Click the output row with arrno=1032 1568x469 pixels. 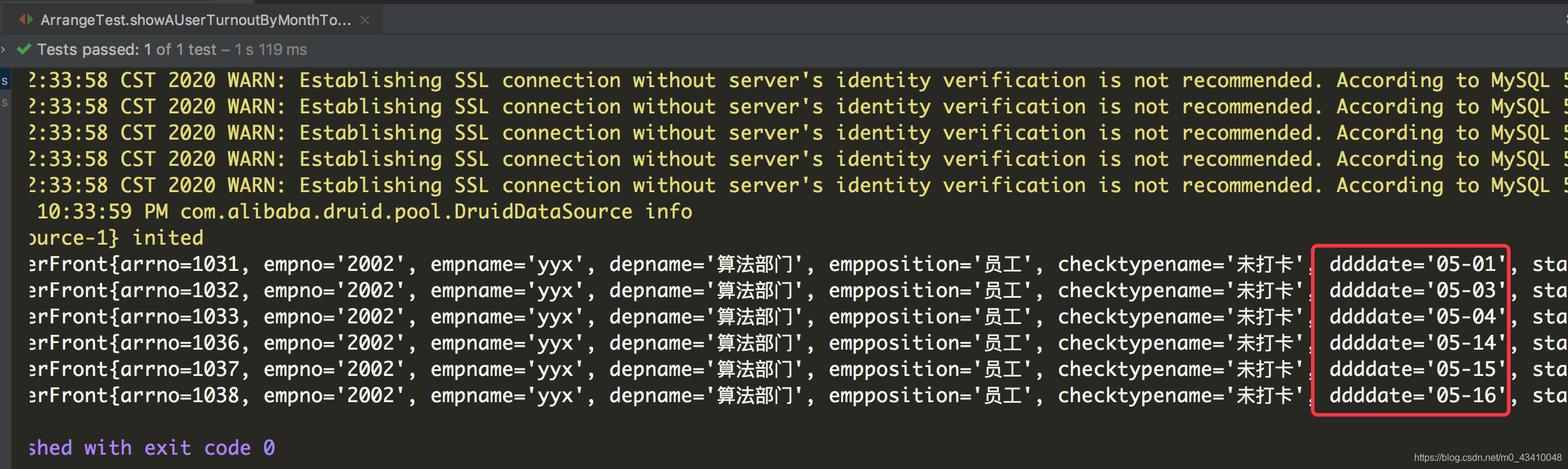[798, 290]
